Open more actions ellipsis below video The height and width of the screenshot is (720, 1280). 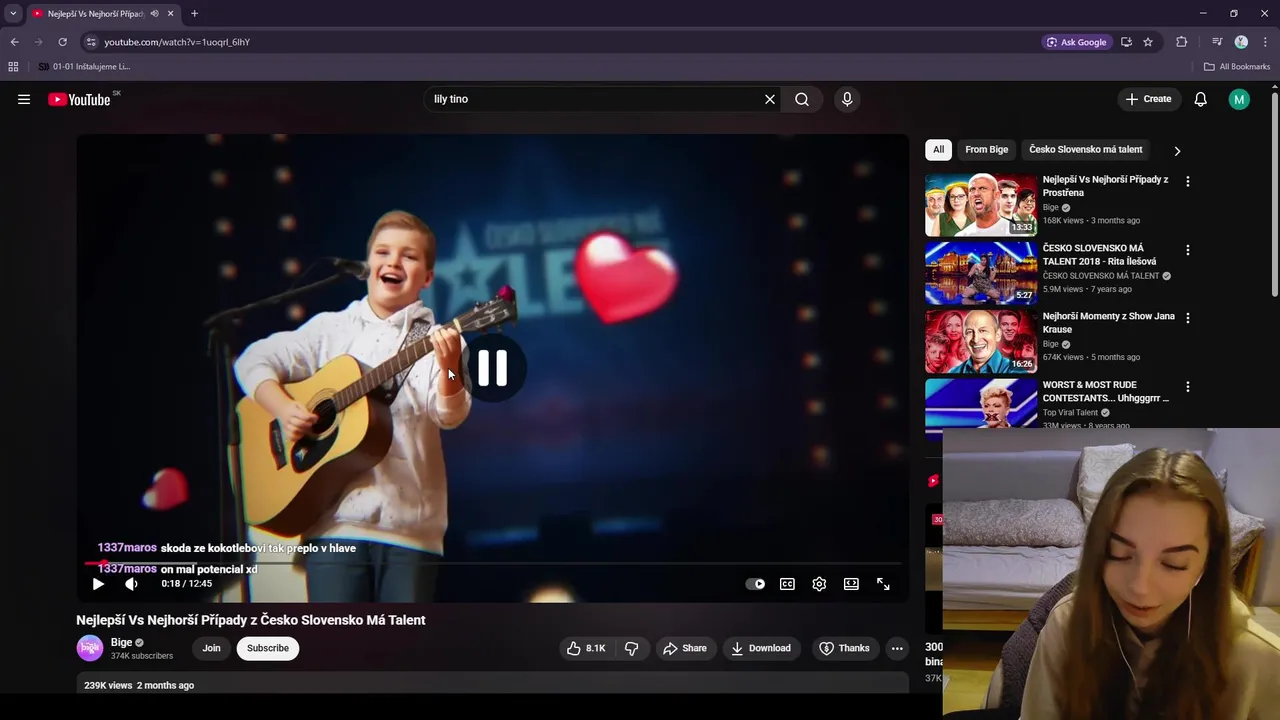[x=897, y=648]
